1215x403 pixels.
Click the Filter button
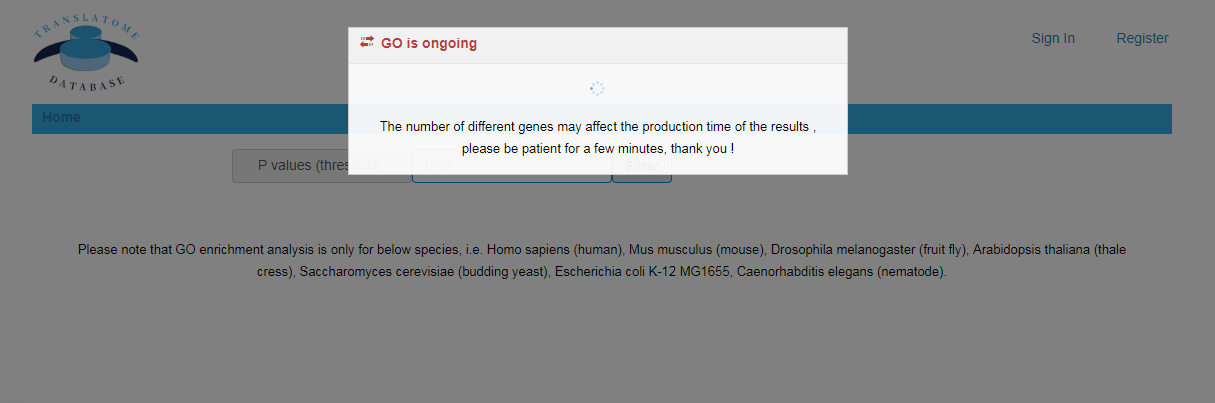[x=642, y=166]
